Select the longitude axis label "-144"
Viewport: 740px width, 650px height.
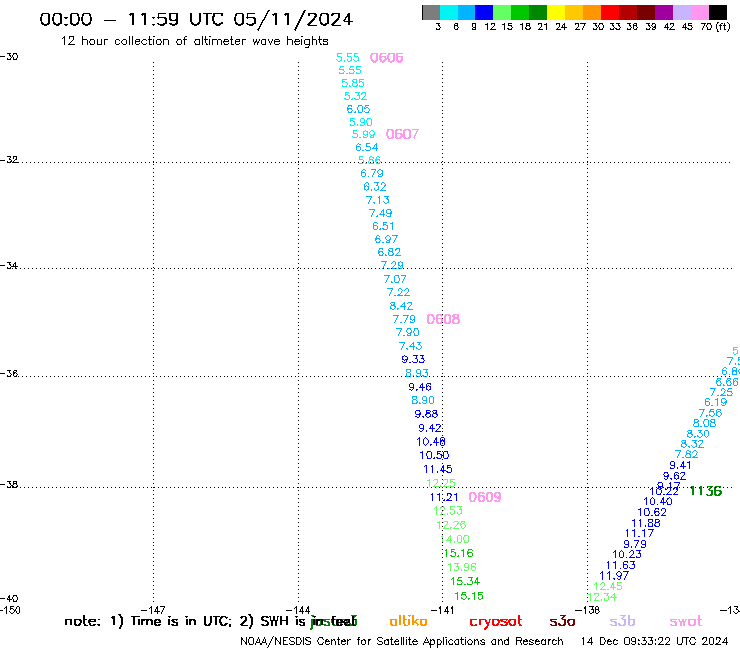click(x=298, y=610)
